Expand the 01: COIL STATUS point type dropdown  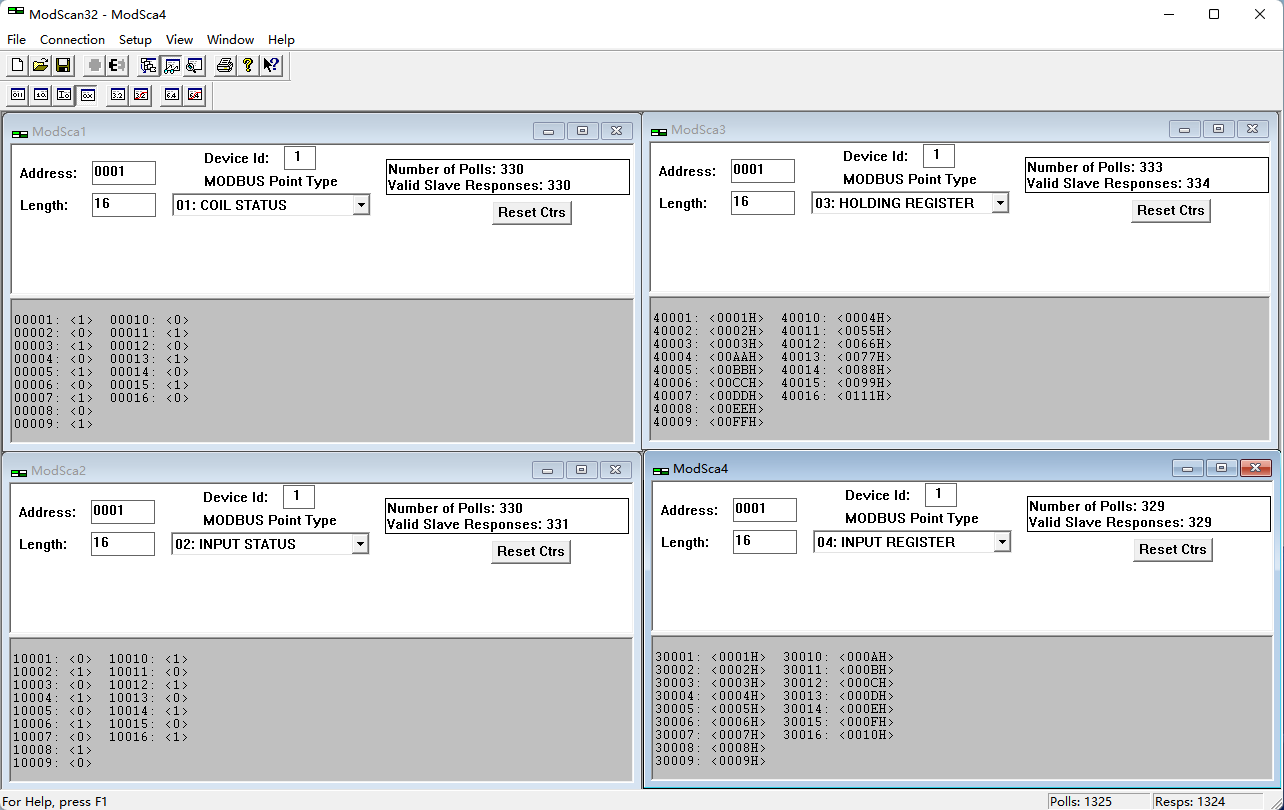(361, 205)
